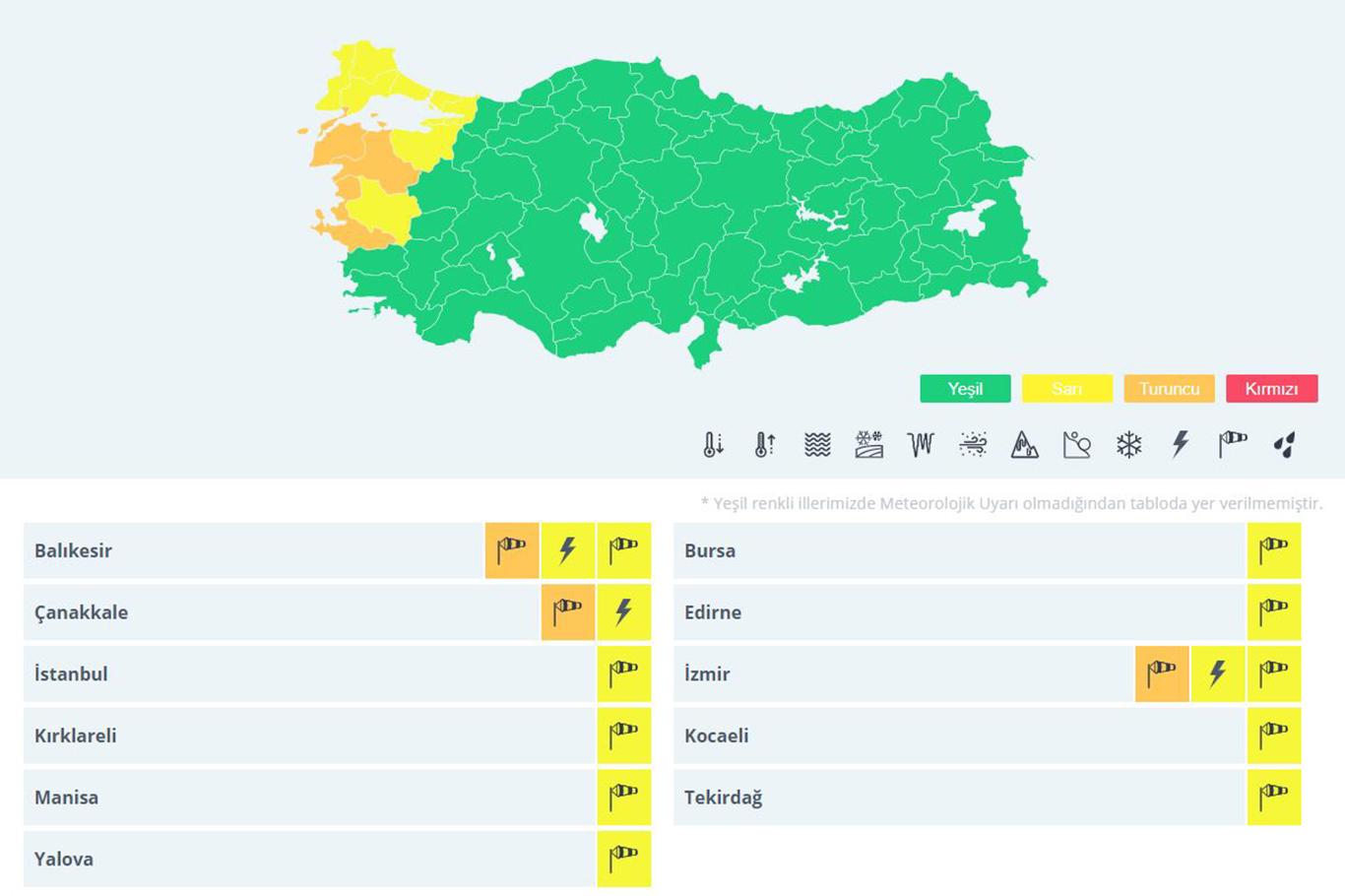1345x896 pixels.
Task: Select the Bursa province name
Action: coord(710,550)
